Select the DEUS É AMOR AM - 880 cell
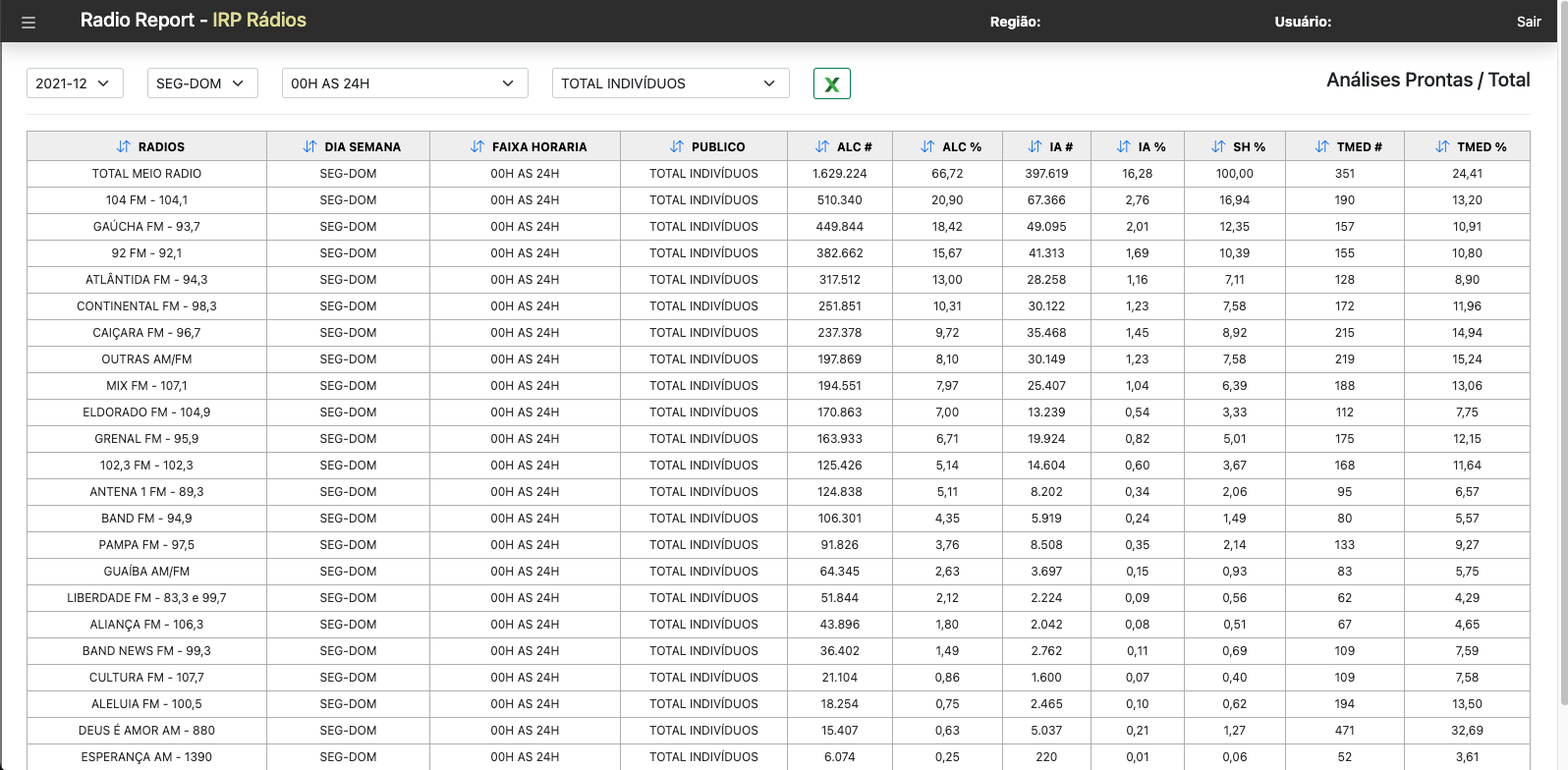 click(x=146, y=731)
